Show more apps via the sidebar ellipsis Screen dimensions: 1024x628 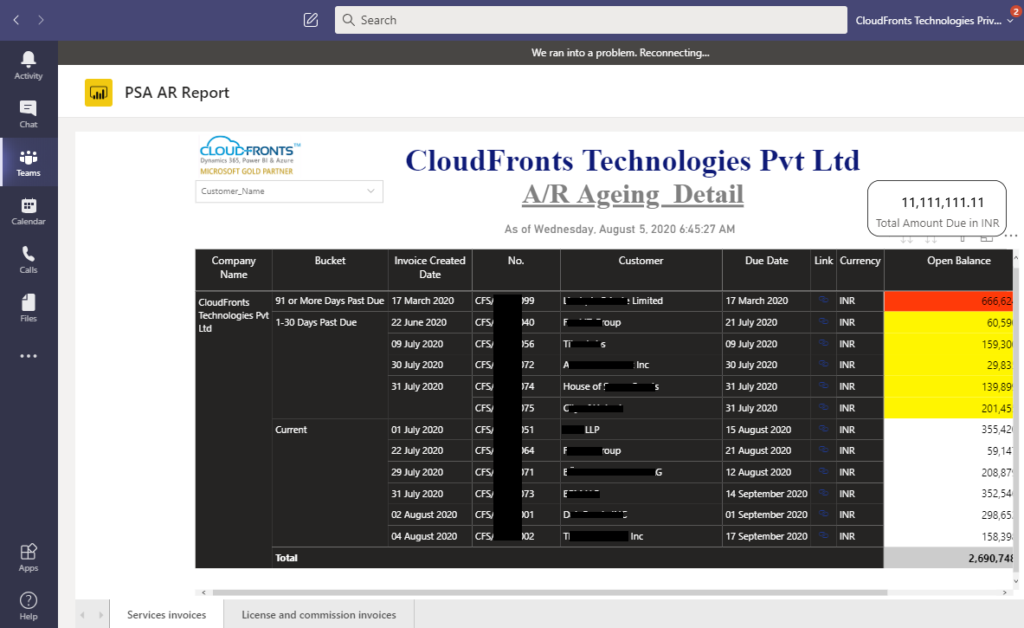[x=28, y=356]
